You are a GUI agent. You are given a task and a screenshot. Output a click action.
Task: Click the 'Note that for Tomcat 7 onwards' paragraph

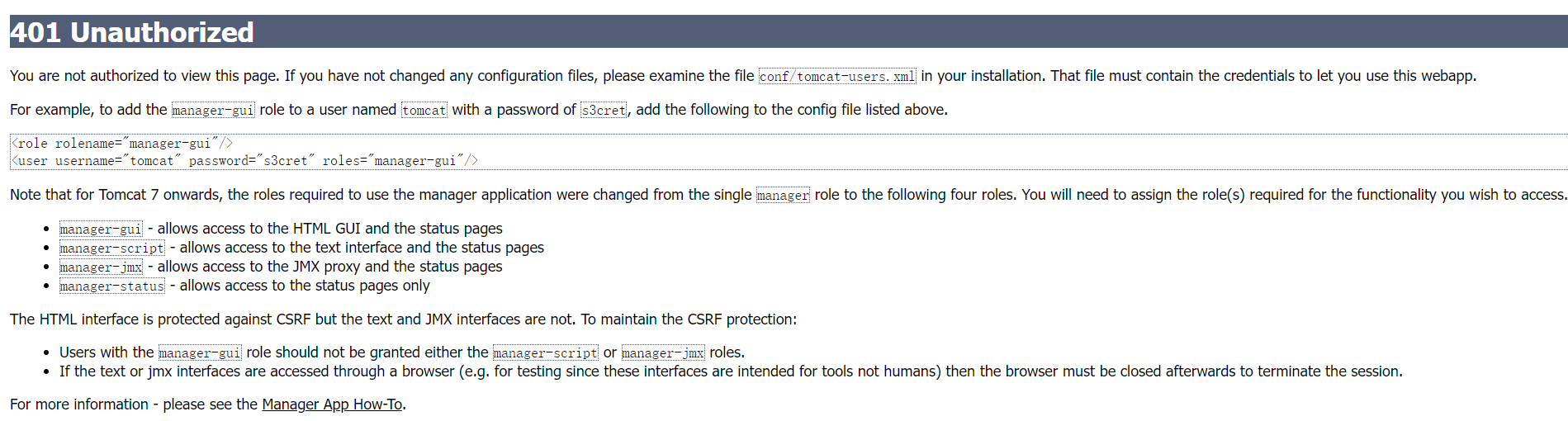pyautogui.click(x=380, y=195)
